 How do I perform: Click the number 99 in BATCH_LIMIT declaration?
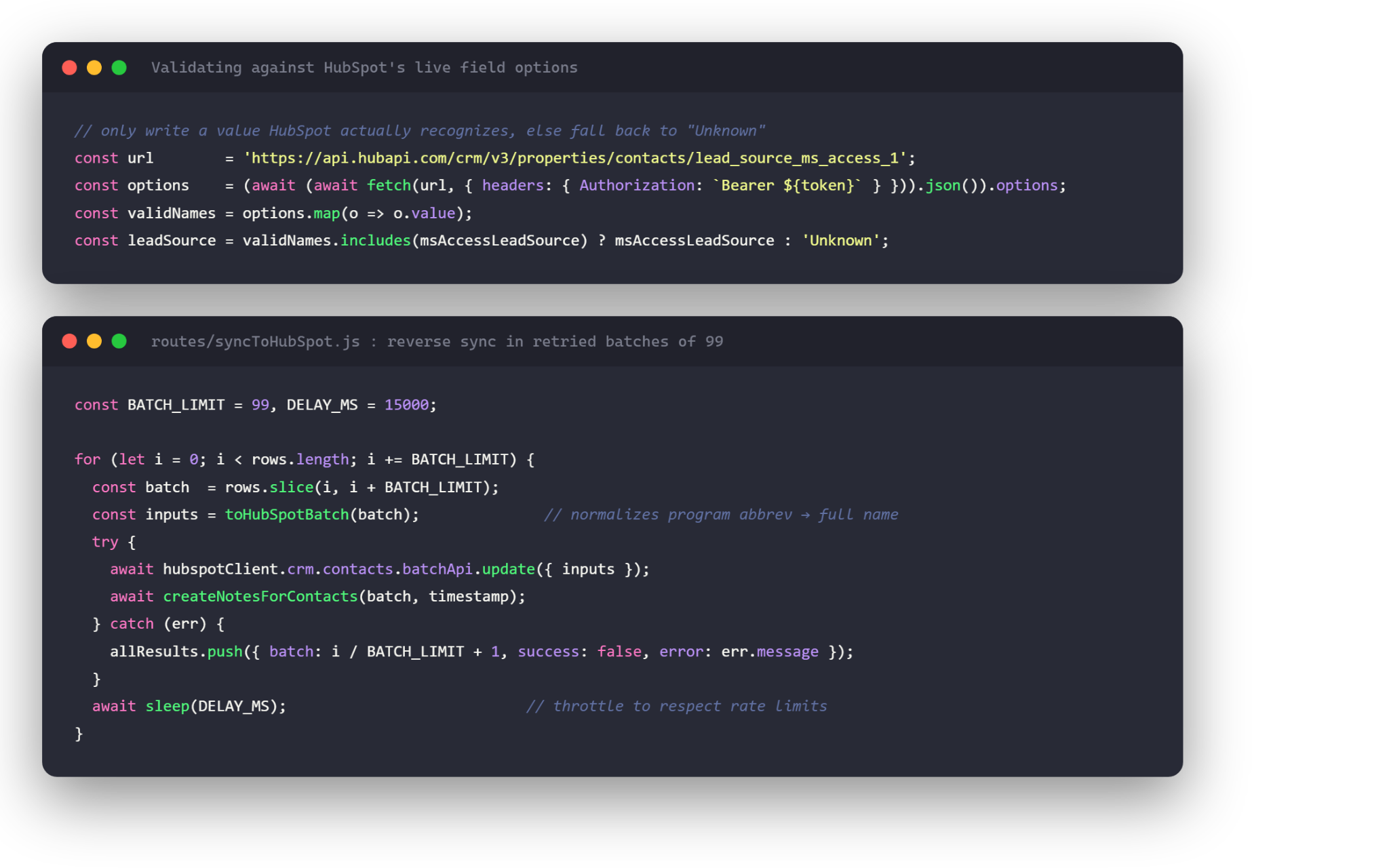tap(260, 405)
